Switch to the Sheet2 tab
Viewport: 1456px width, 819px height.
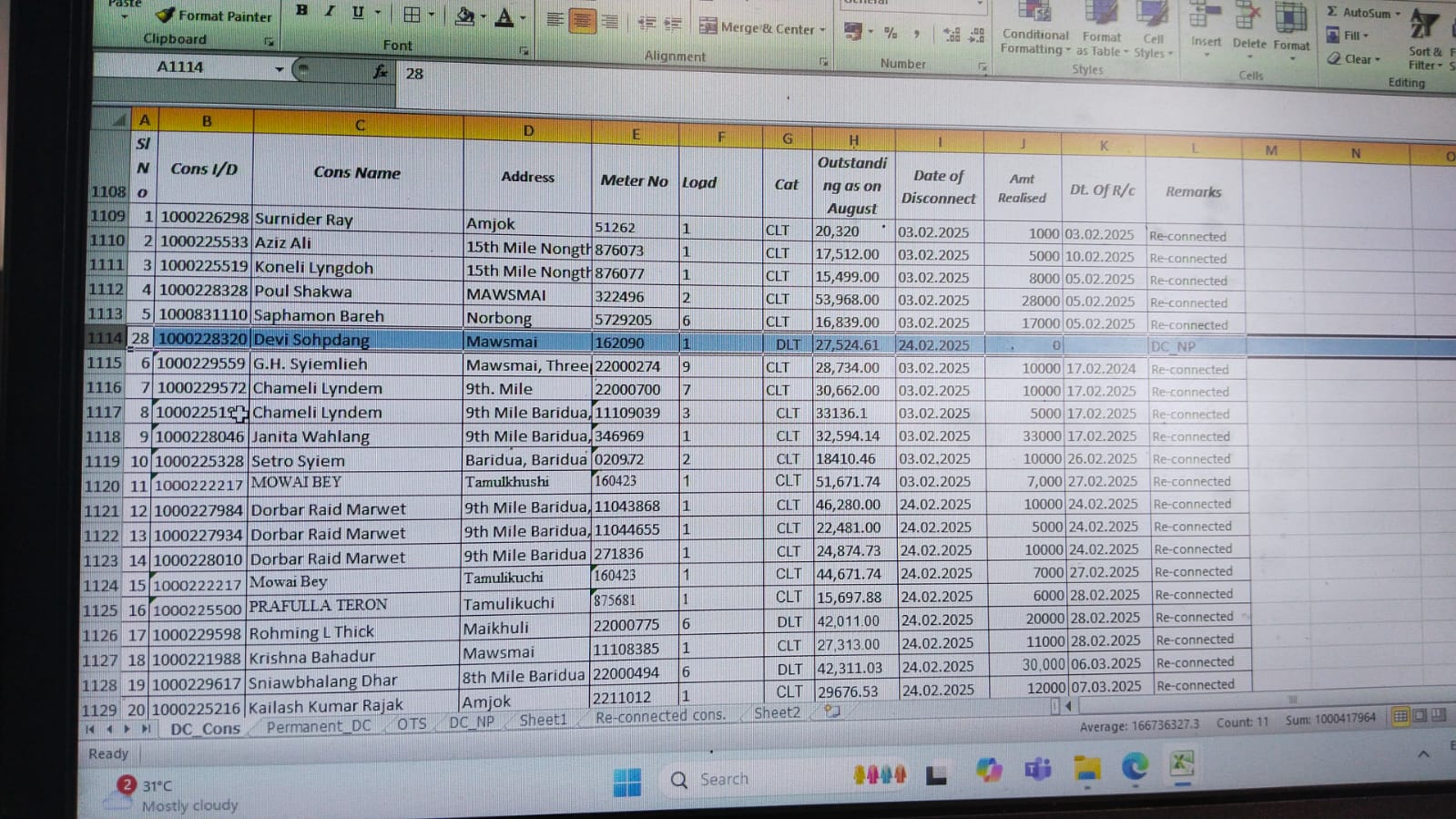point(777,713)
